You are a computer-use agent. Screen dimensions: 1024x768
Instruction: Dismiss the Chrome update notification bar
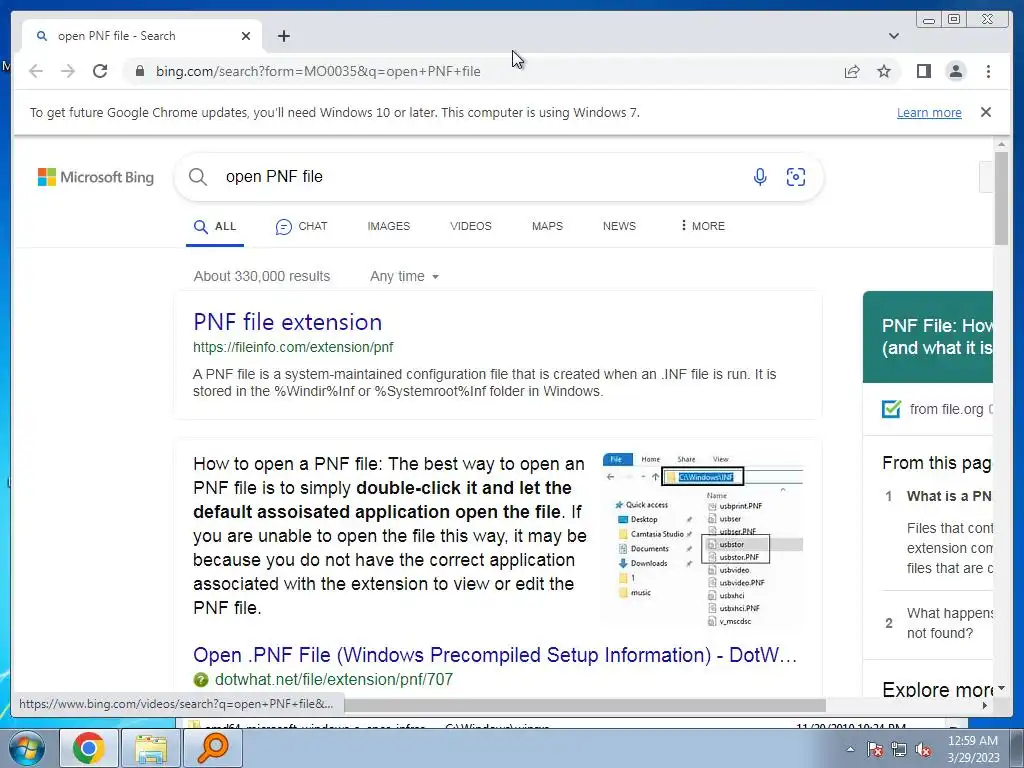coord(986,112)
